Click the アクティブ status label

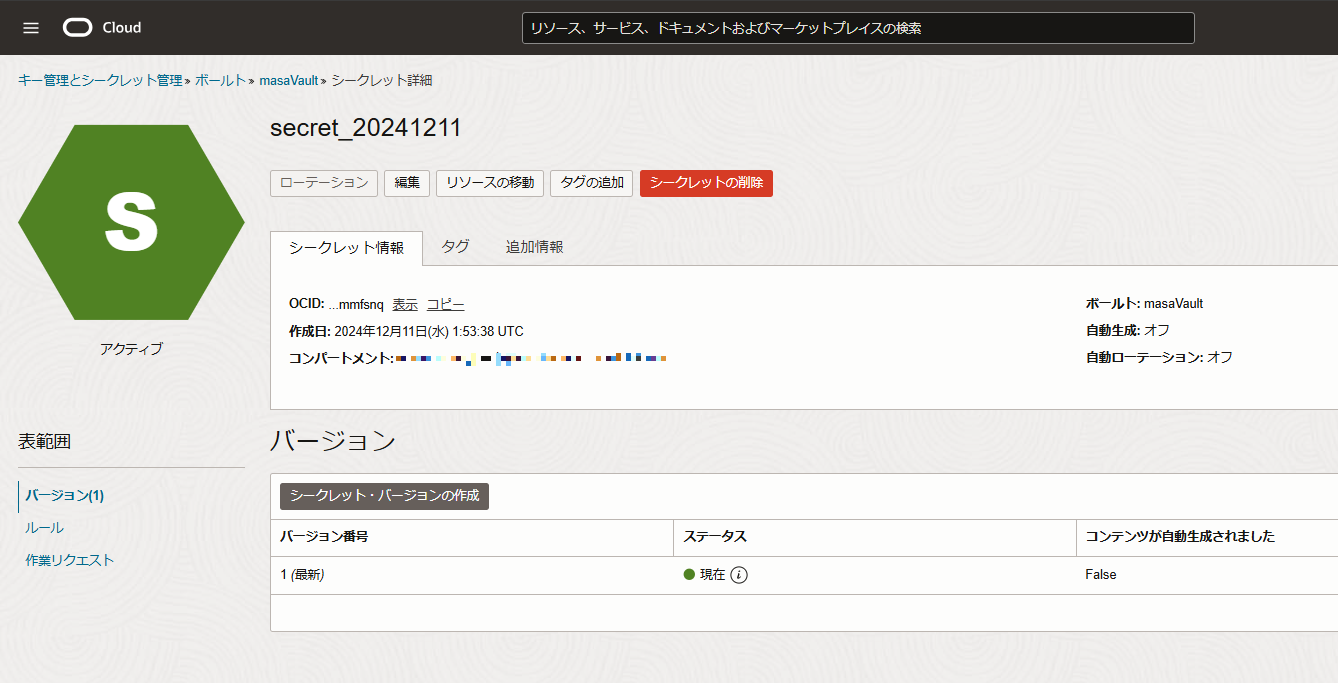pyautogui.click(x=131, y=349)
